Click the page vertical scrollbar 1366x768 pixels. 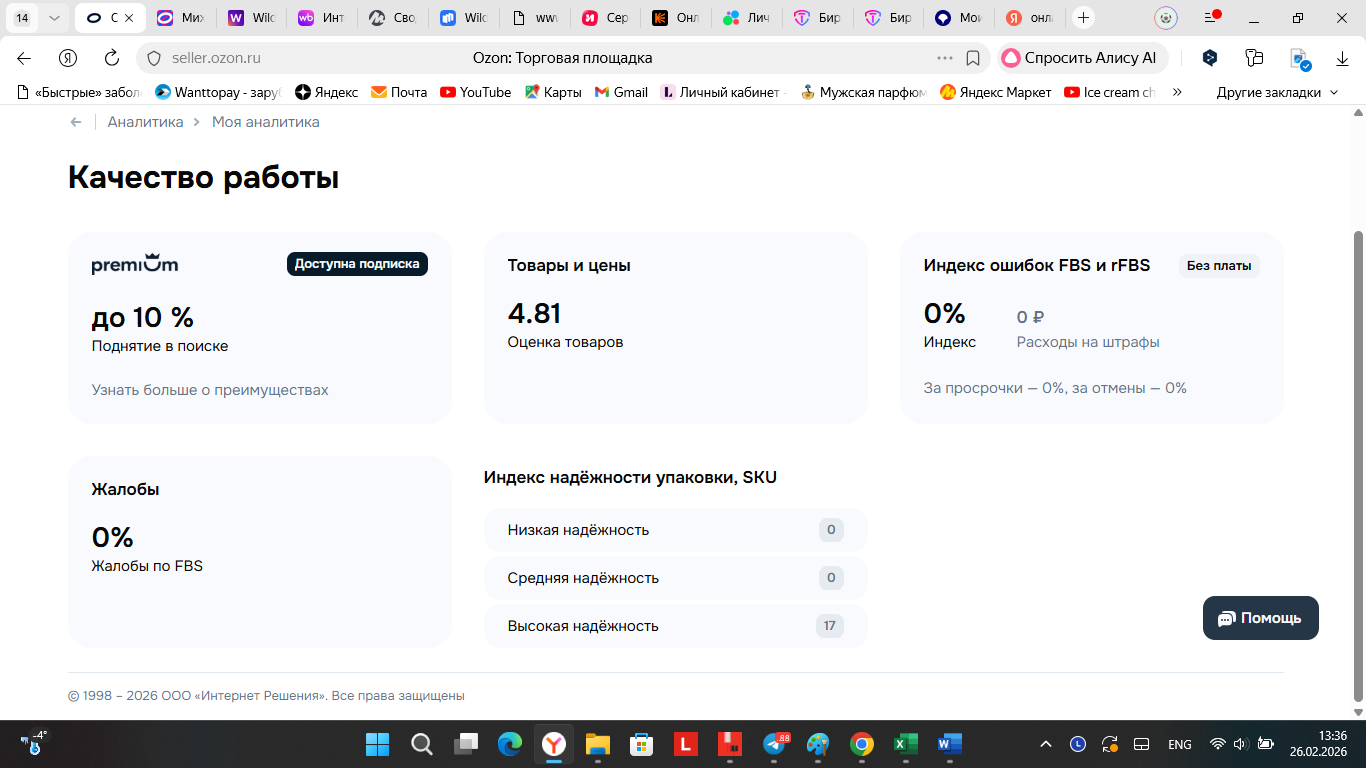[x=1357, y=466]
